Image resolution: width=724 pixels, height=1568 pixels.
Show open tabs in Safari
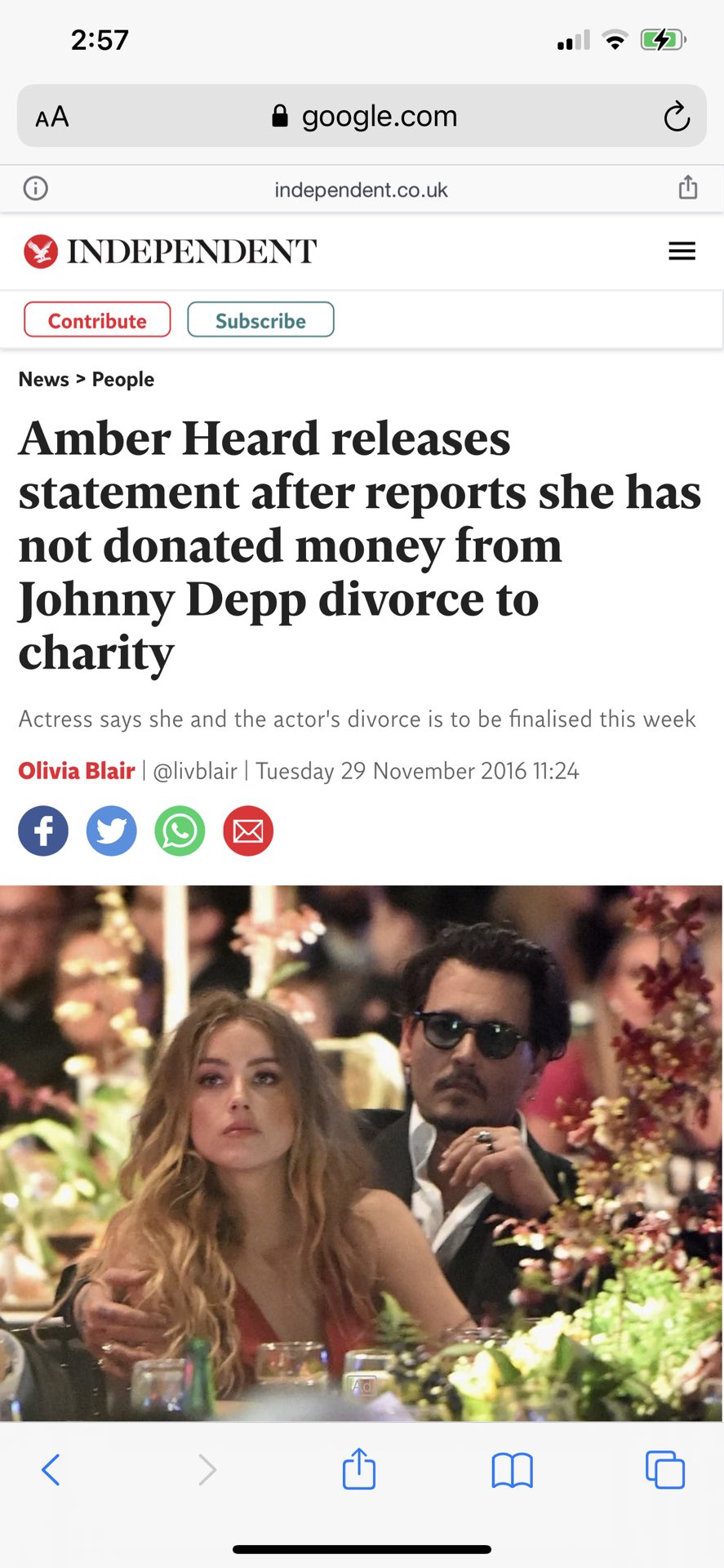665,1470
